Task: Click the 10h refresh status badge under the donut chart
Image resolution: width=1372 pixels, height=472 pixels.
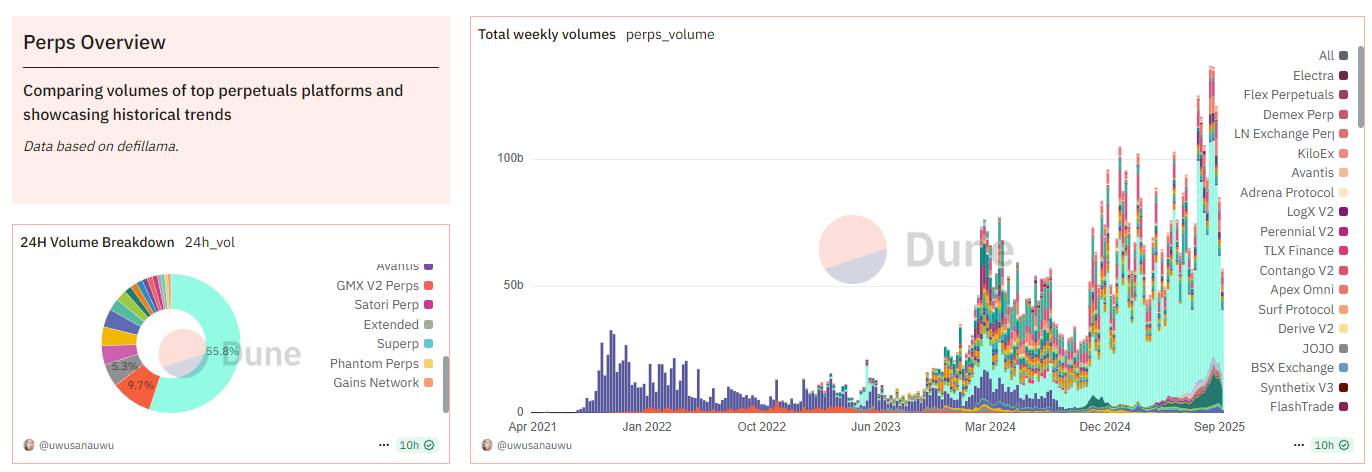Action: tap(416, 445)
